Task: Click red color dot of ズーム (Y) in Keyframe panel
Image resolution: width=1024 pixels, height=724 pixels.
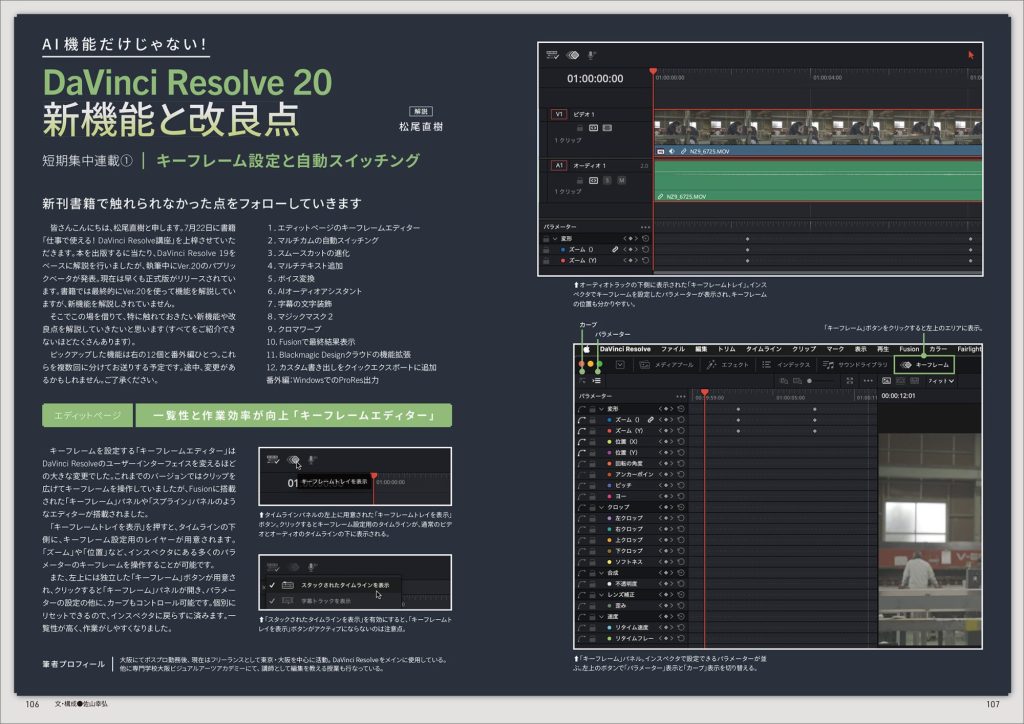Action: click(x=609, y=431)
